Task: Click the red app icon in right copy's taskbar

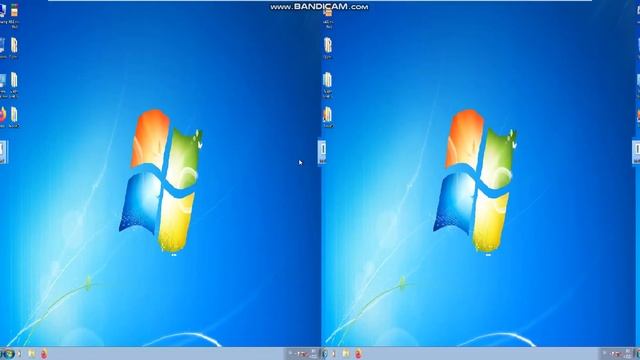Action: coord(358,354)
